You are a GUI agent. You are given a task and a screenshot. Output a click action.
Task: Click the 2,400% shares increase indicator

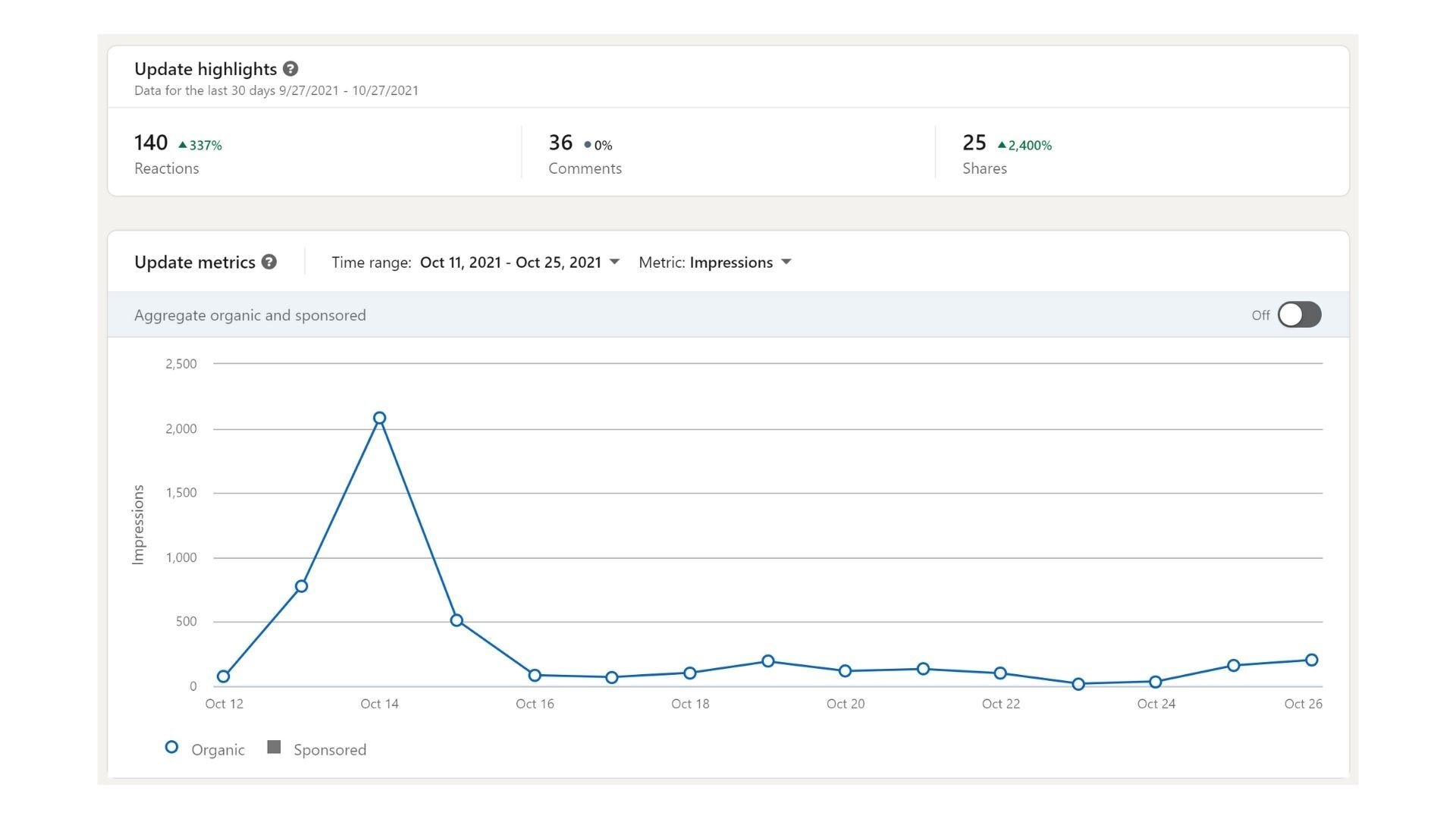[x=1025, y=145]
